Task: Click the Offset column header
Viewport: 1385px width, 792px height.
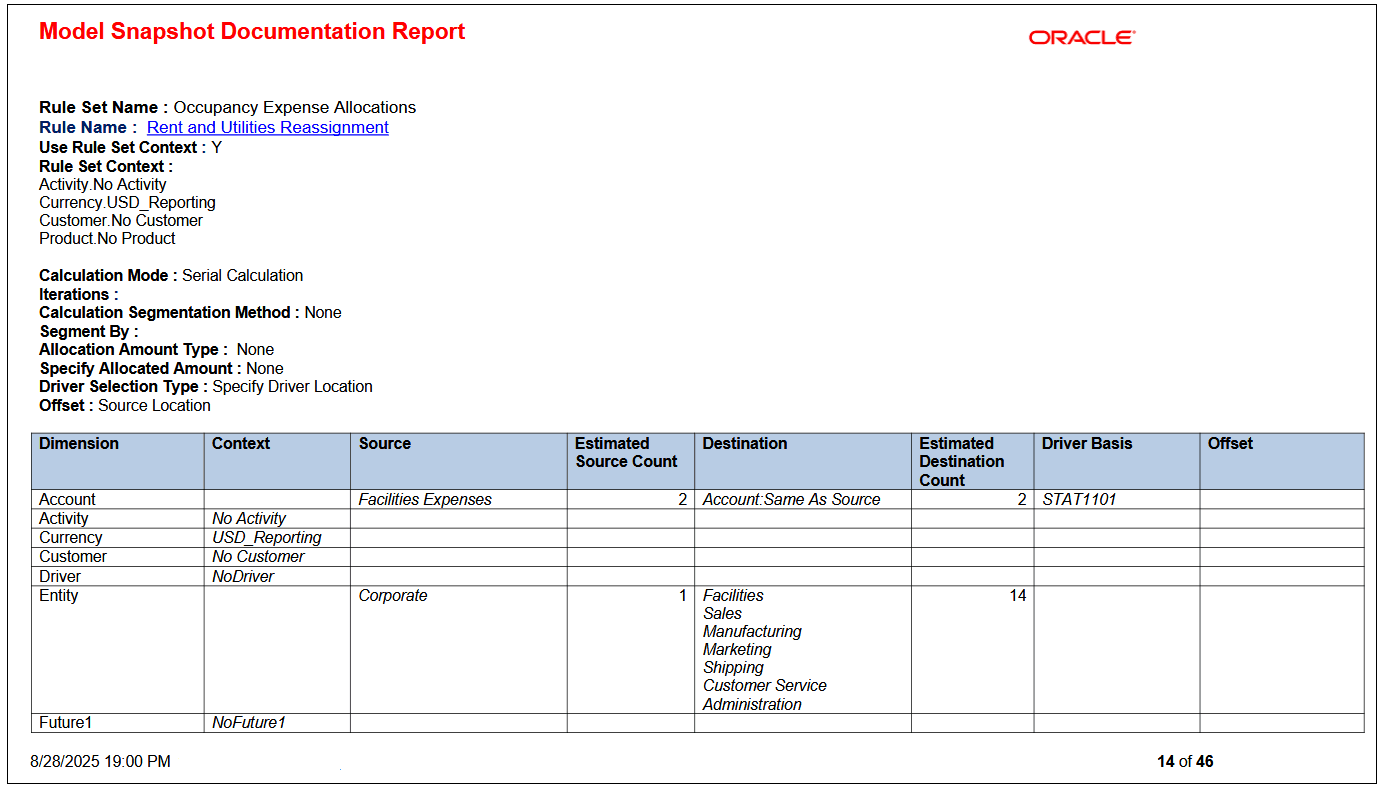Action: click(x=1230, y=443)
